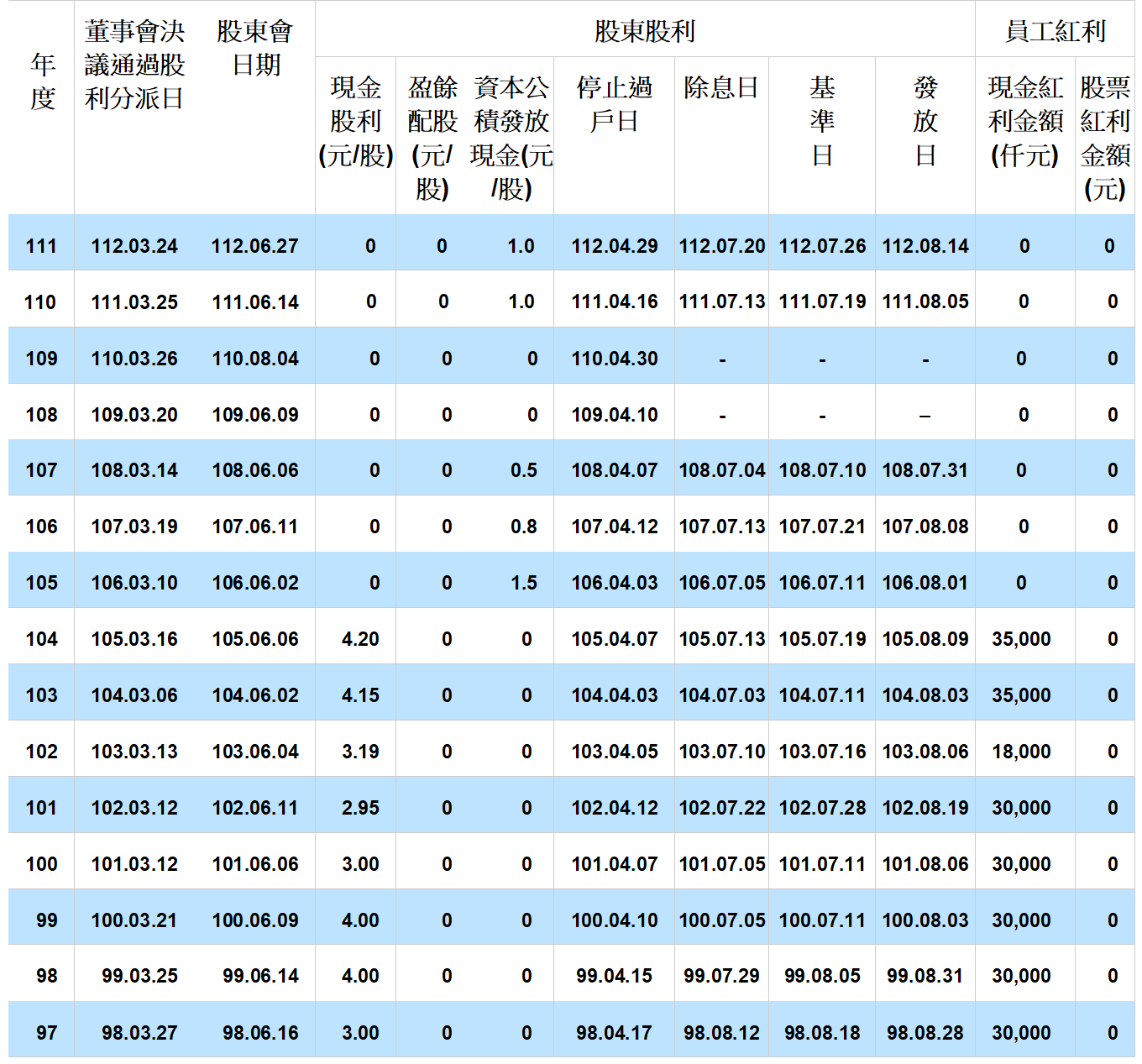
Task: Select ex-dividend date 108.07.04
Action: (722, 470)
